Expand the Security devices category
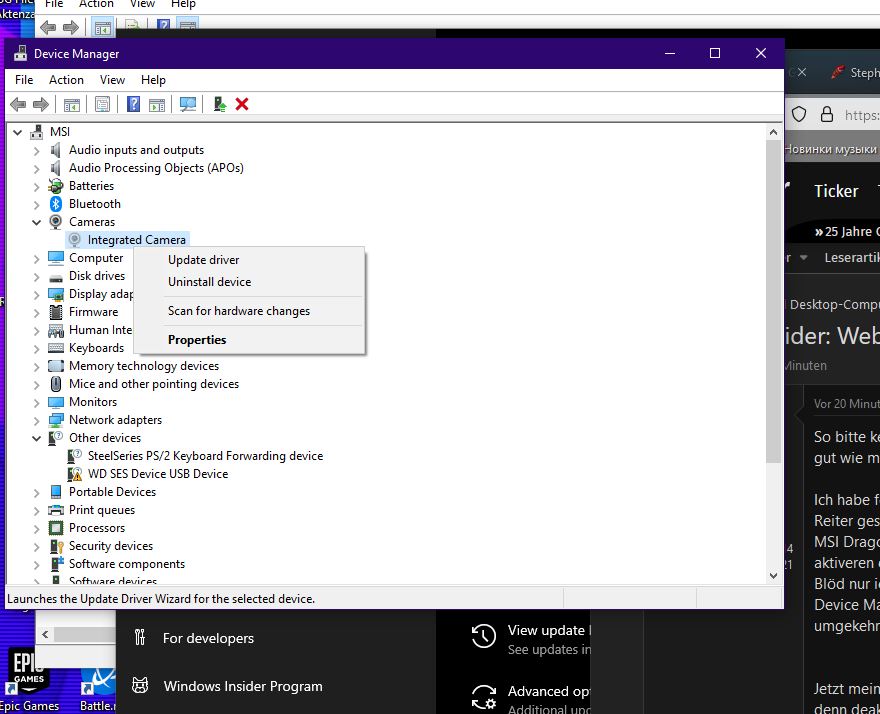Image resolution: width=880 pixels, height=714 pixels. point(36,547)
